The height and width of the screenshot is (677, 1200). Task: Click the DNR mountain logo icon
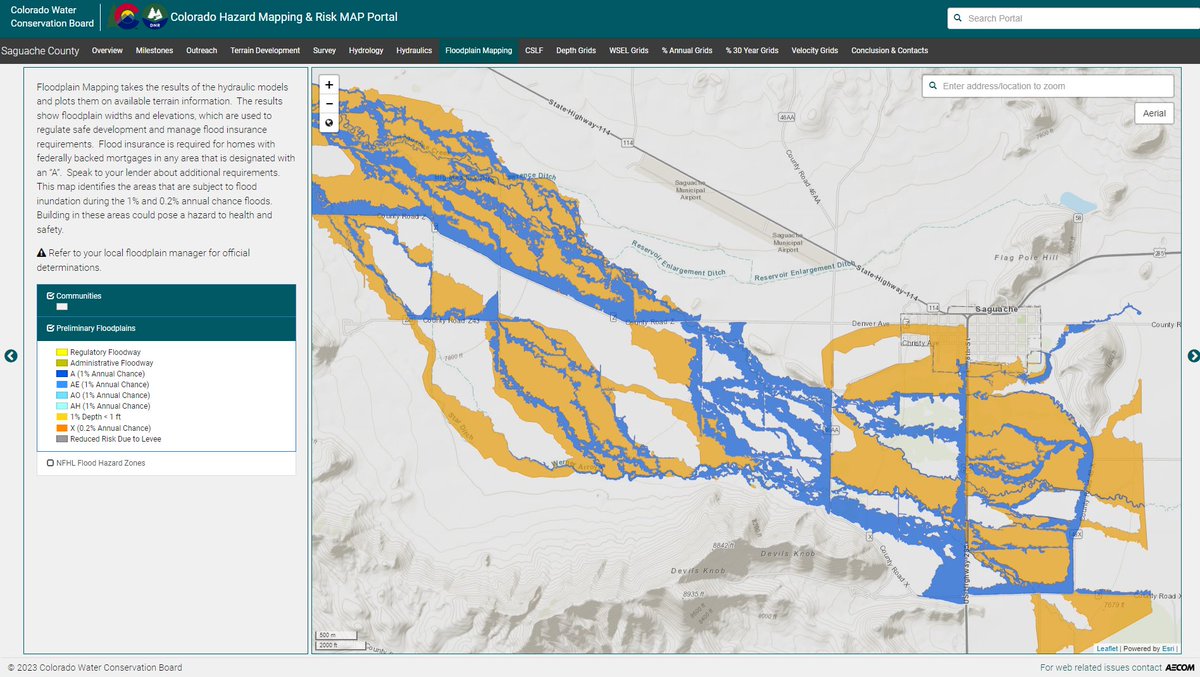tap(154, 17)
